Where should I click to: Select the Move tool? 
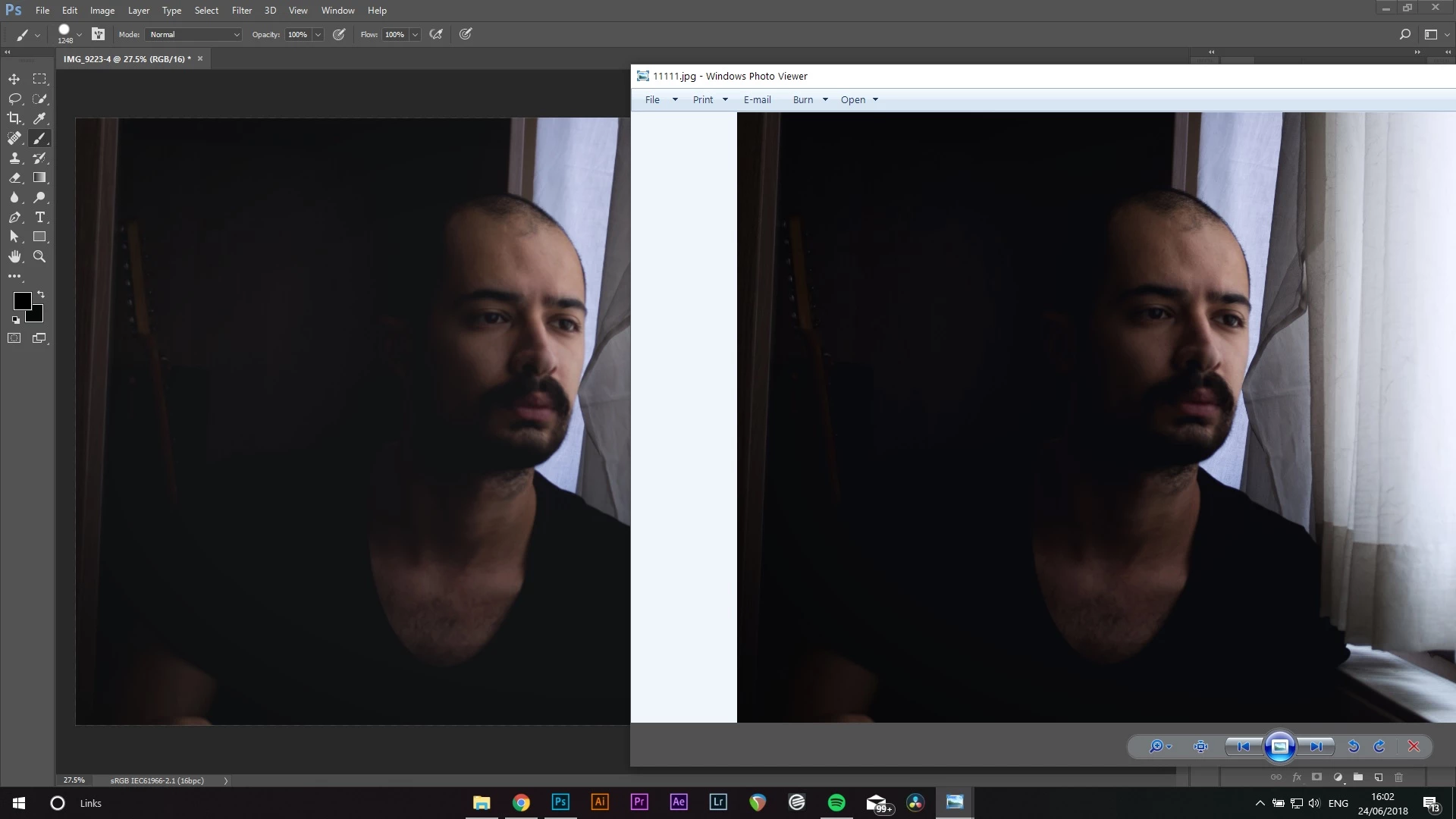tap(14, 79)
